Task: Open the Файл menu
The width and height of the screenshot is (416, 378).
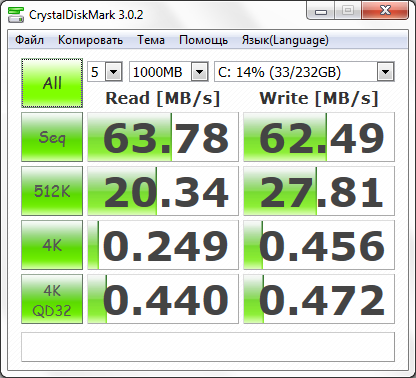Action: click(29, 40)
